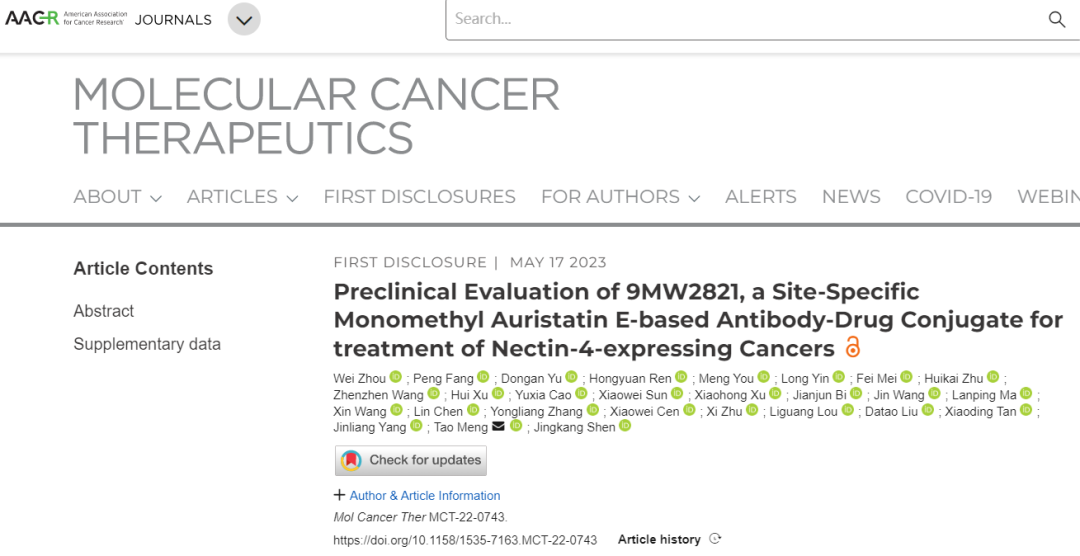Expand the ARTICLES menu
This screenshot has height=556, width=1080.
click(x=242, y=197)
